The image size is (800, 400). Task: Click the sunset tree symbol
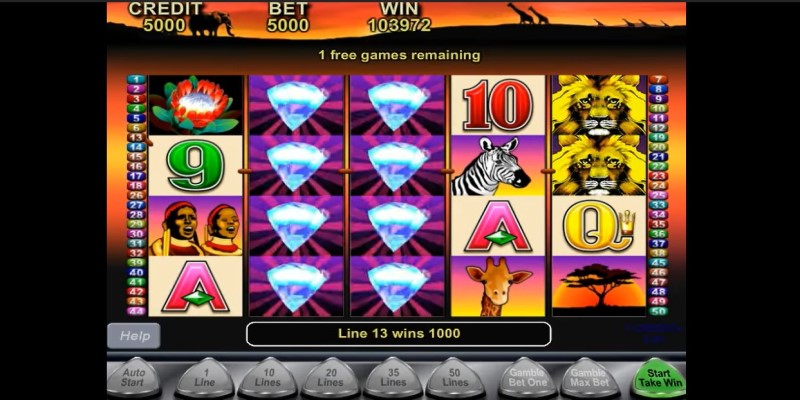(599, 286)
